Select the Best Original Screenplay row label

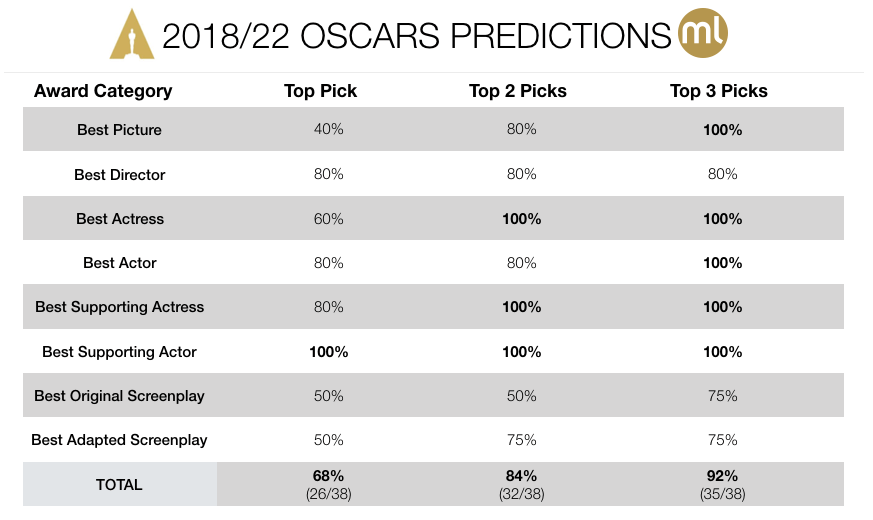pos(119,396)
